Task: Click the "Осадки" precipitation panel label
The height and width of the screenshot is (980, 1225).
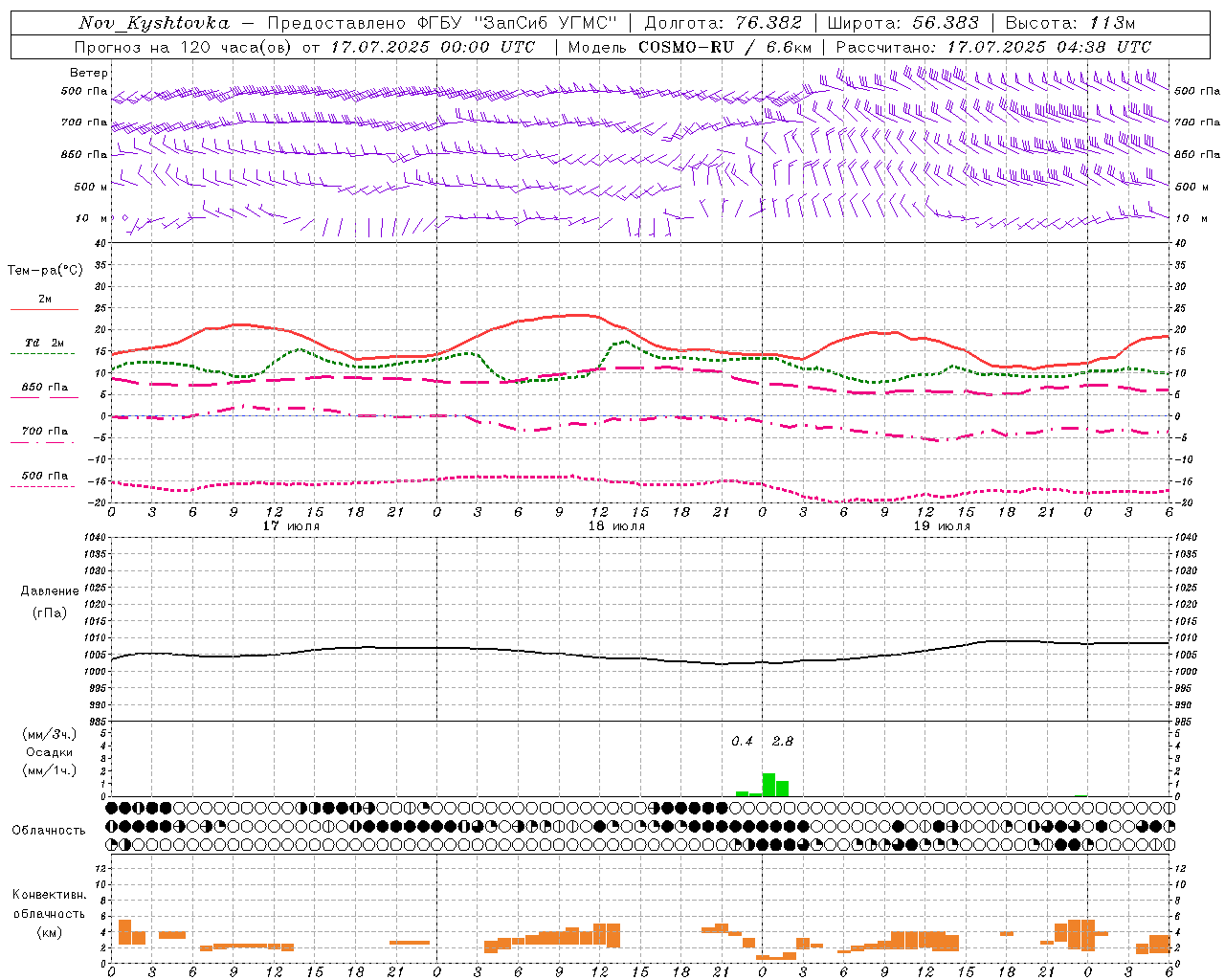Action: [x=50, y=752]
